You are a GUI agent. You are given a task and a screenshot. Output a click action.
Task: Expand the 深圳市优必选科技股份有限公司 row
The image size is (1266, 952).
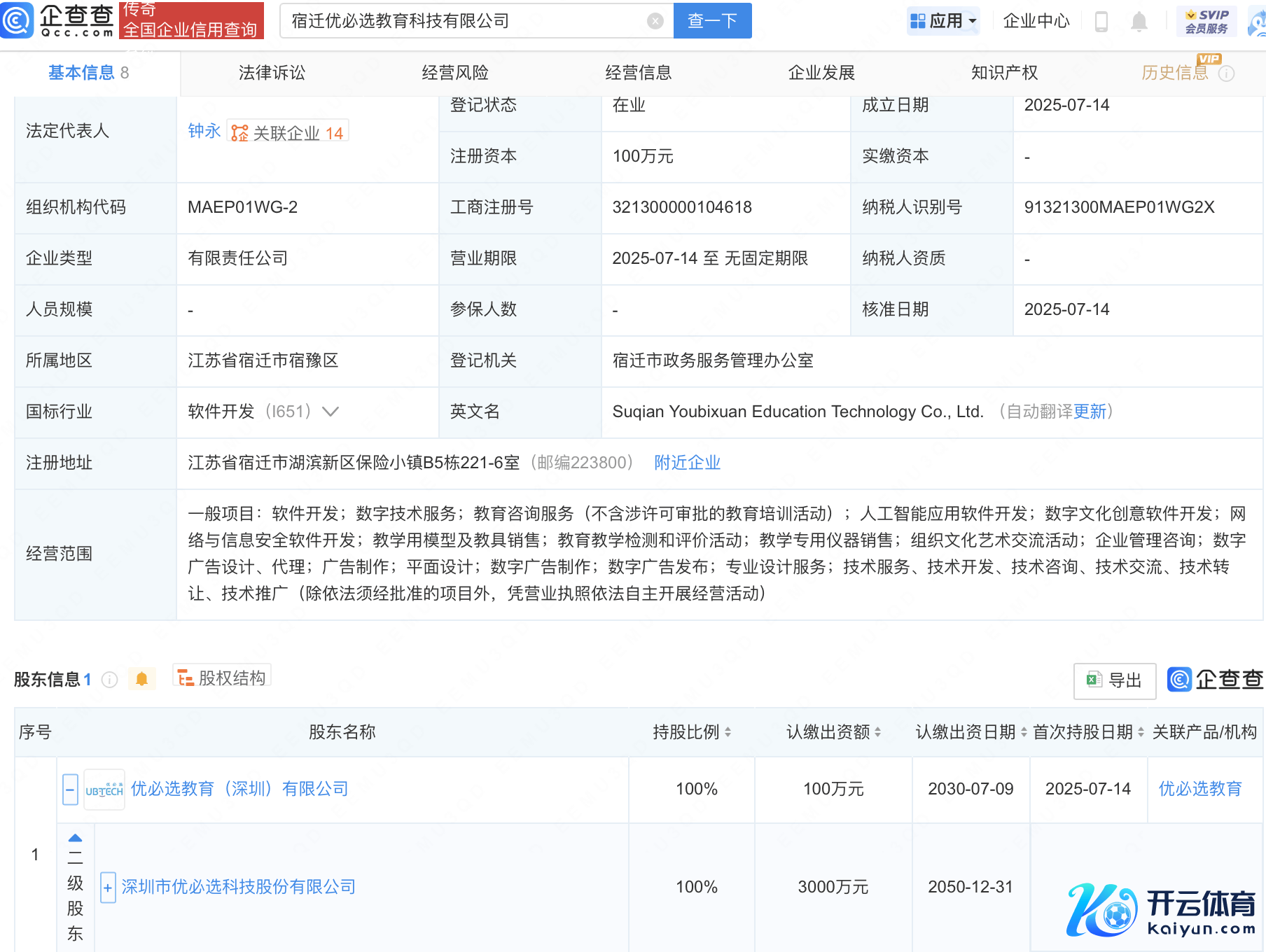(x=108, y=888)
